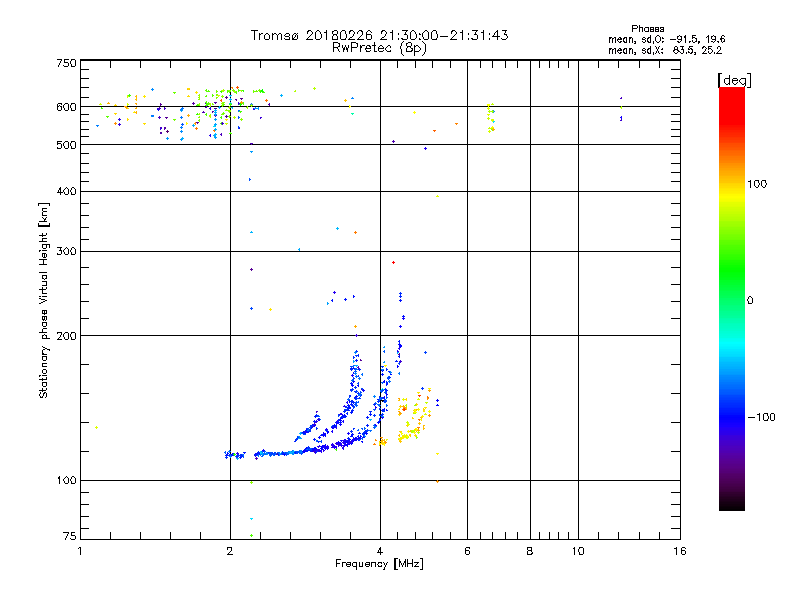The height and width of the screenshot is (600, 800).
Task: Click the mean, sd,O phase statistics text
Action: point(666,39)
